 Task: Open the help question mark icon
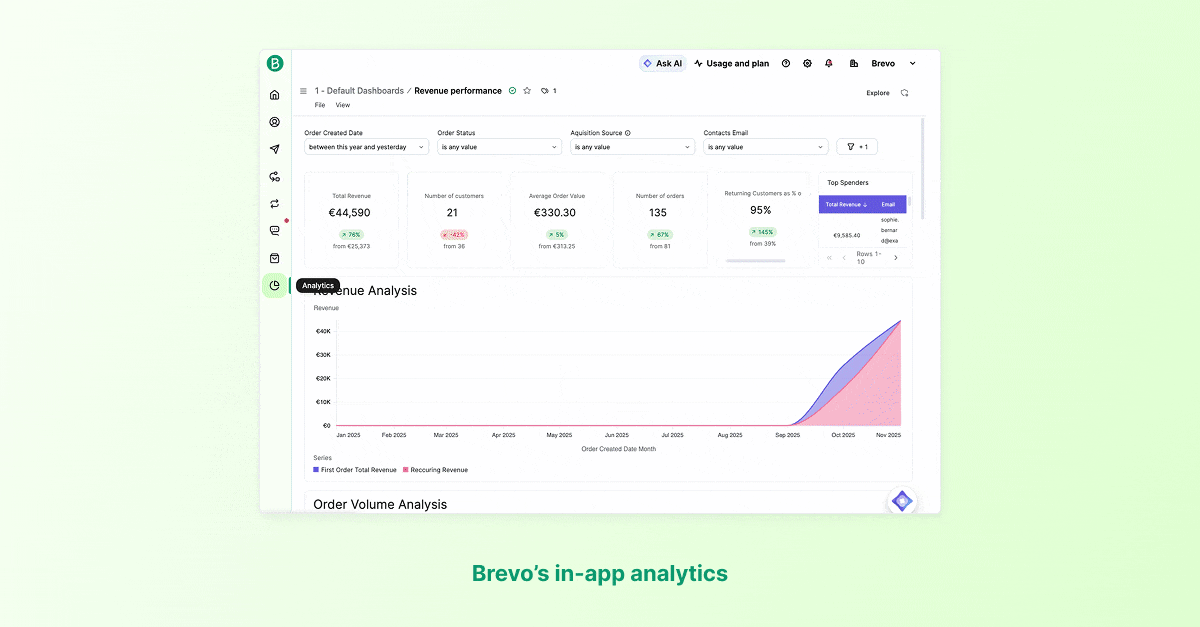(786, 63)
